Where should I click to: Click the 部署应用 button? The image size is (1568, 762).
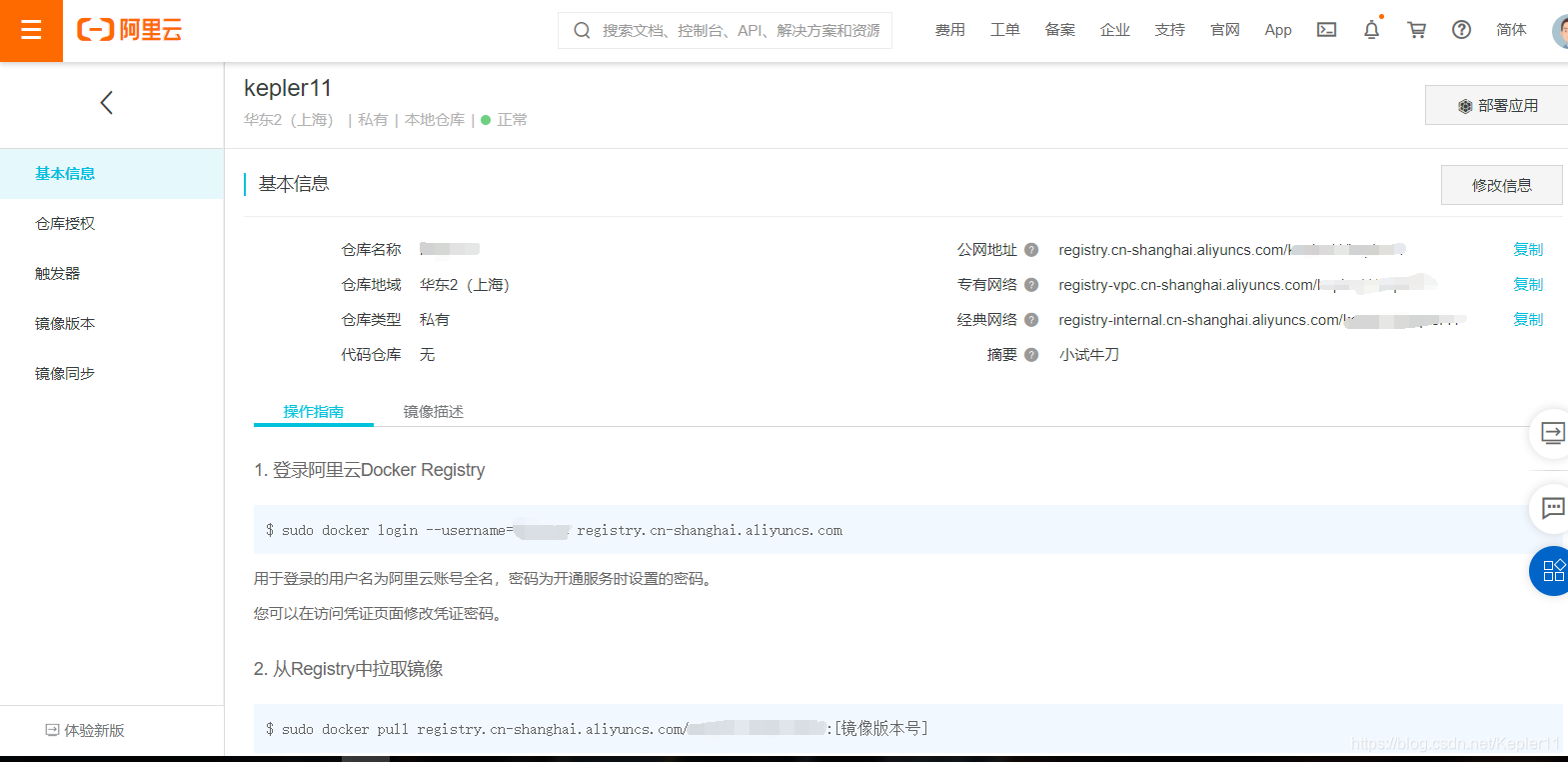tap(1496, 105)
